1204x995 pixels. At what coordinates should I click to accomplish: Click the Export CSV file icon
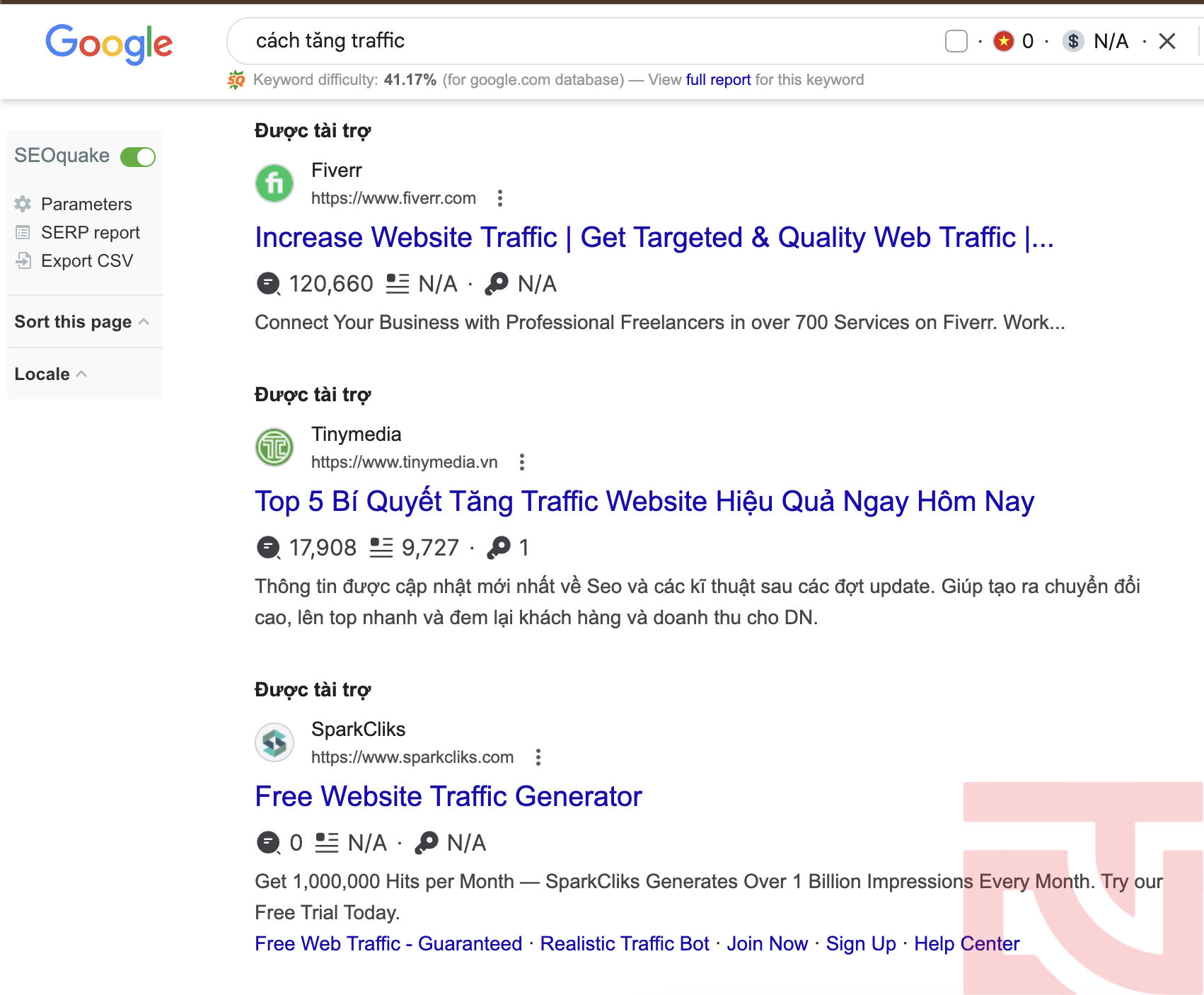(x=23, y=260)
